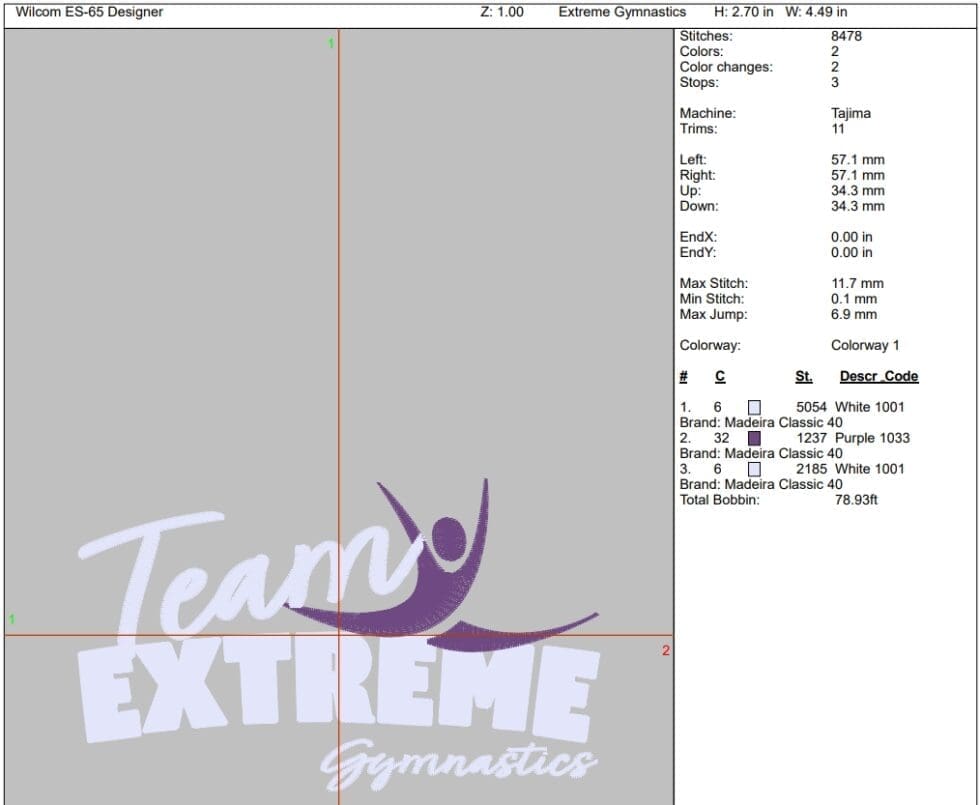Click the green hoop marker labeled 1

point(331,44)
